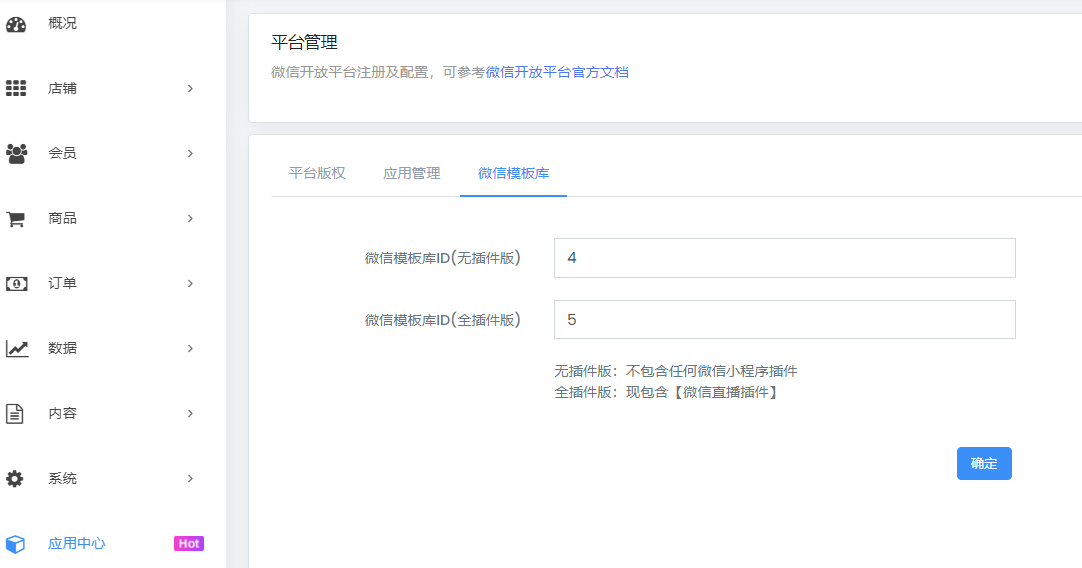1082x568 pixels.
Task: Open the 微信开放平台官方文档 link
Action: pos(557,72)
